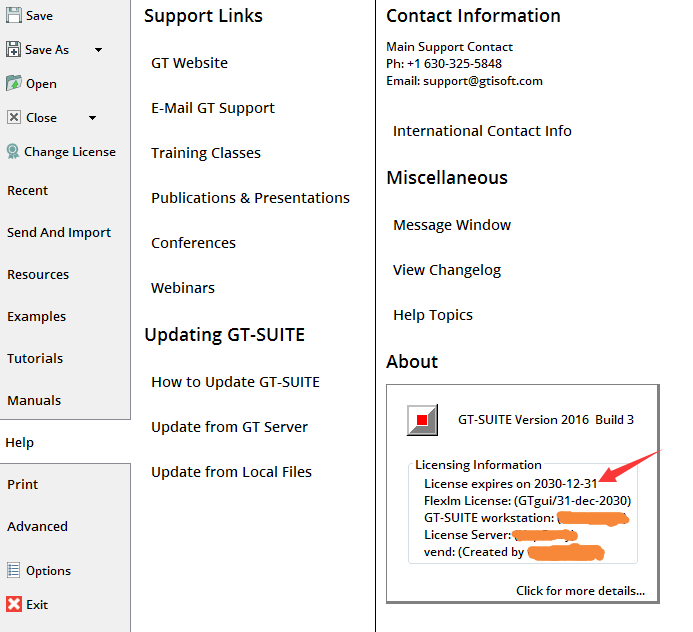Click the Close X icon

click(14, 117)
